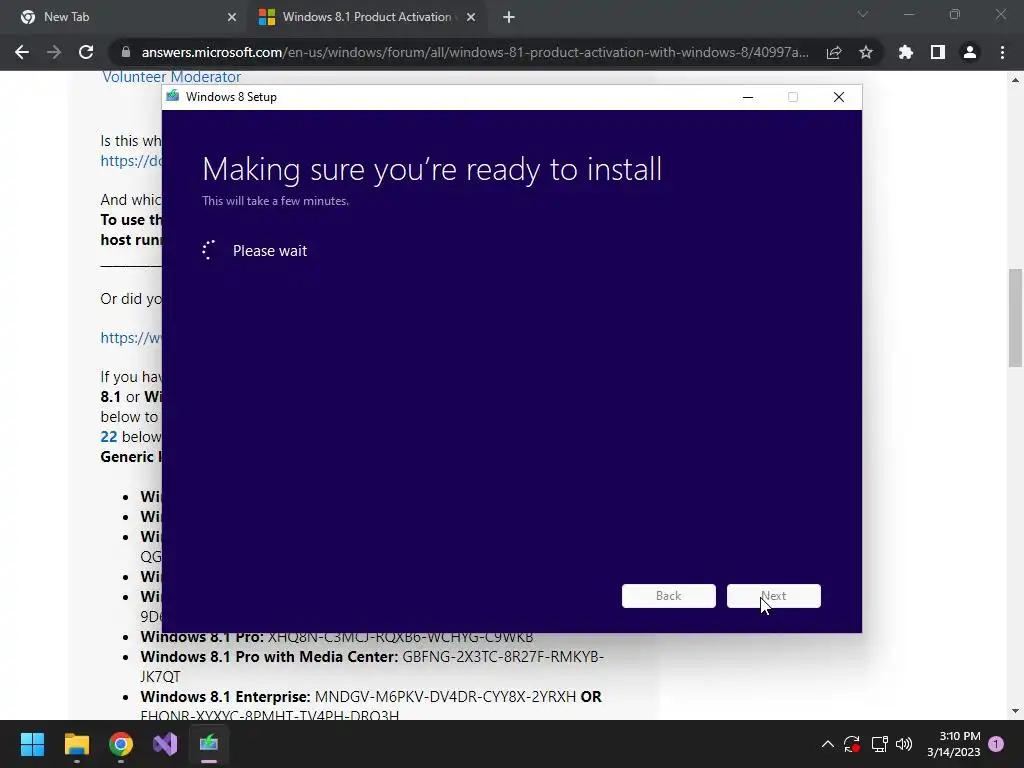Open the Chrome profile avatar
The height and width of the screenshot is (768, 1024).
(970, 52)
